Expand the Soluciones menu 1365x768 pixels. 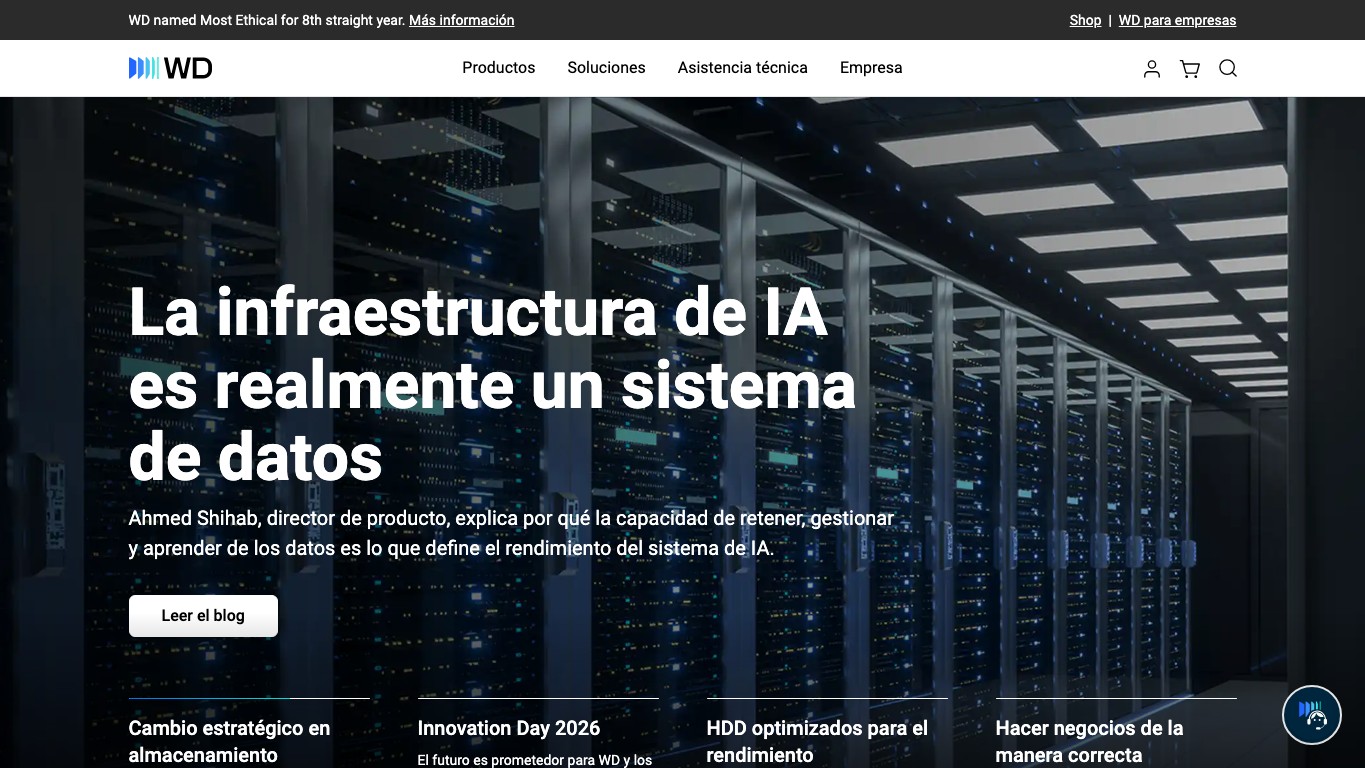pos(606,68)
